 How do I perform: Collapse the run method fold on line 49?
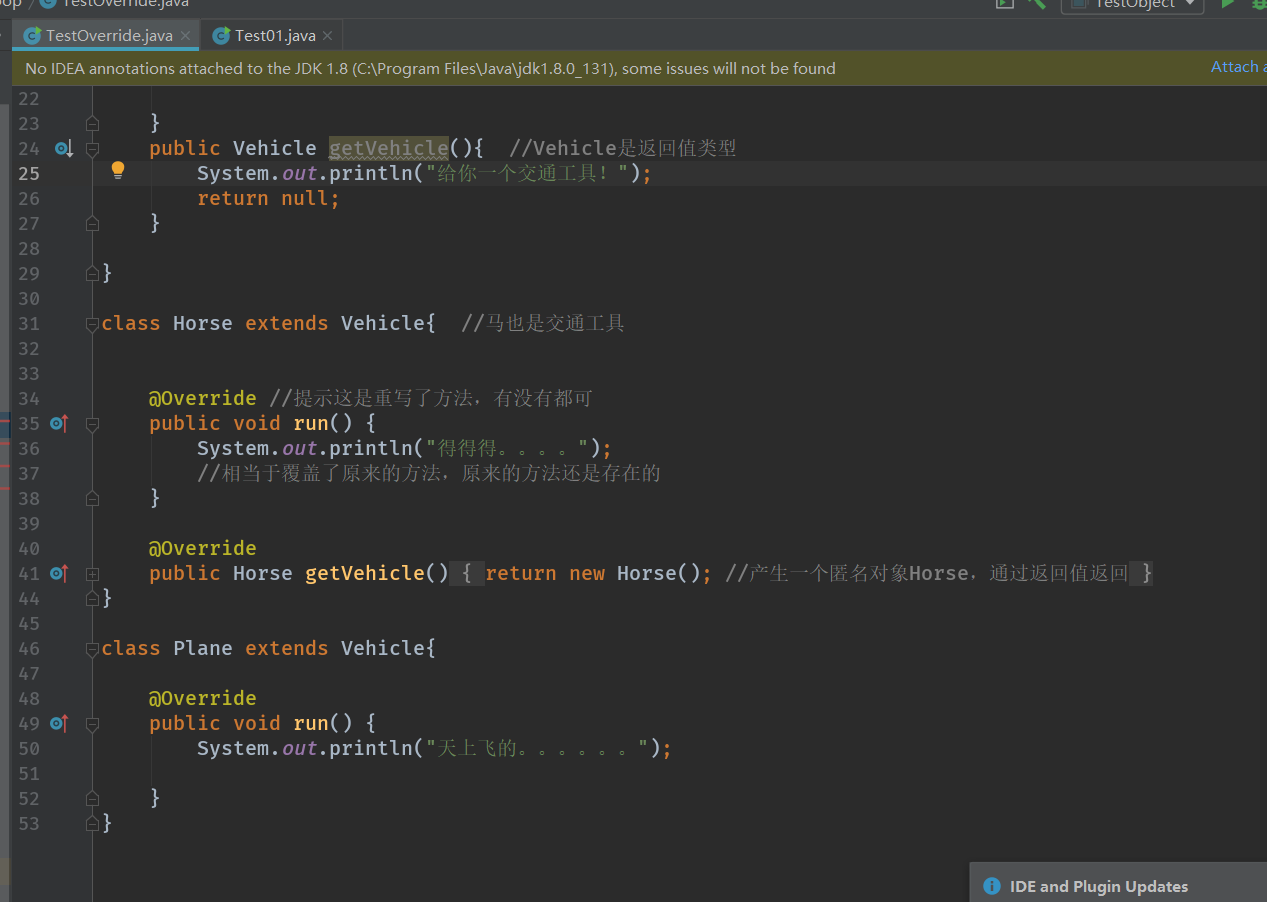pyautogui.click(x=92, y=724)
